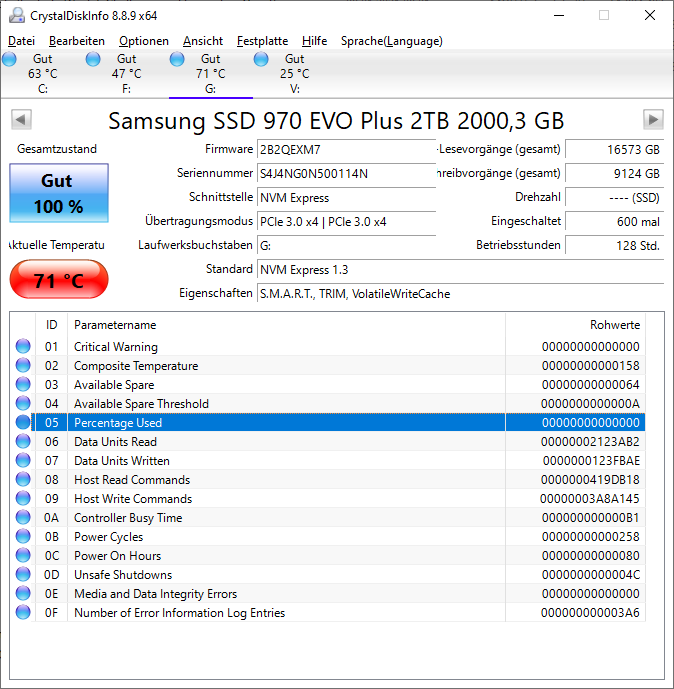Select the Composite Temperature parameter name
This screenshot has width=674, height=689.
[136, 366]
